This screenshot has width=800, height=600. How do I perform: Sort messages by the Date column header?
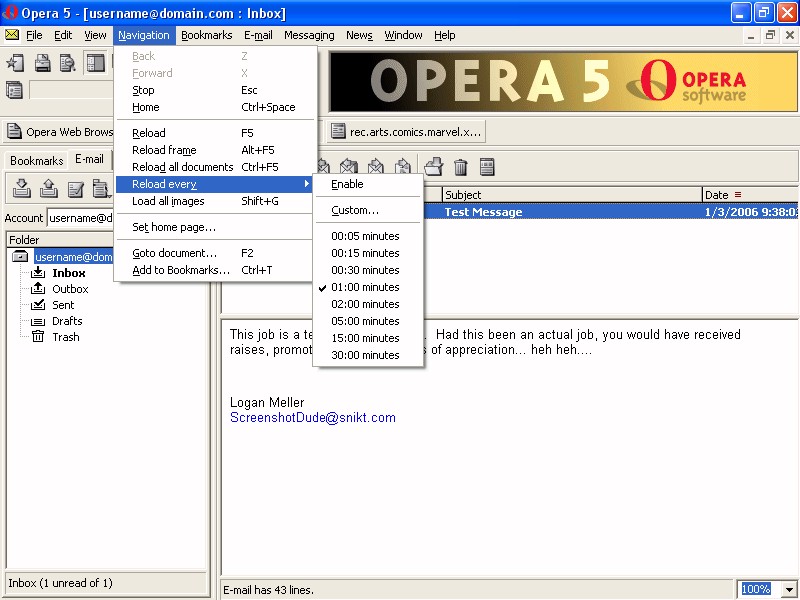coord(750,194)
